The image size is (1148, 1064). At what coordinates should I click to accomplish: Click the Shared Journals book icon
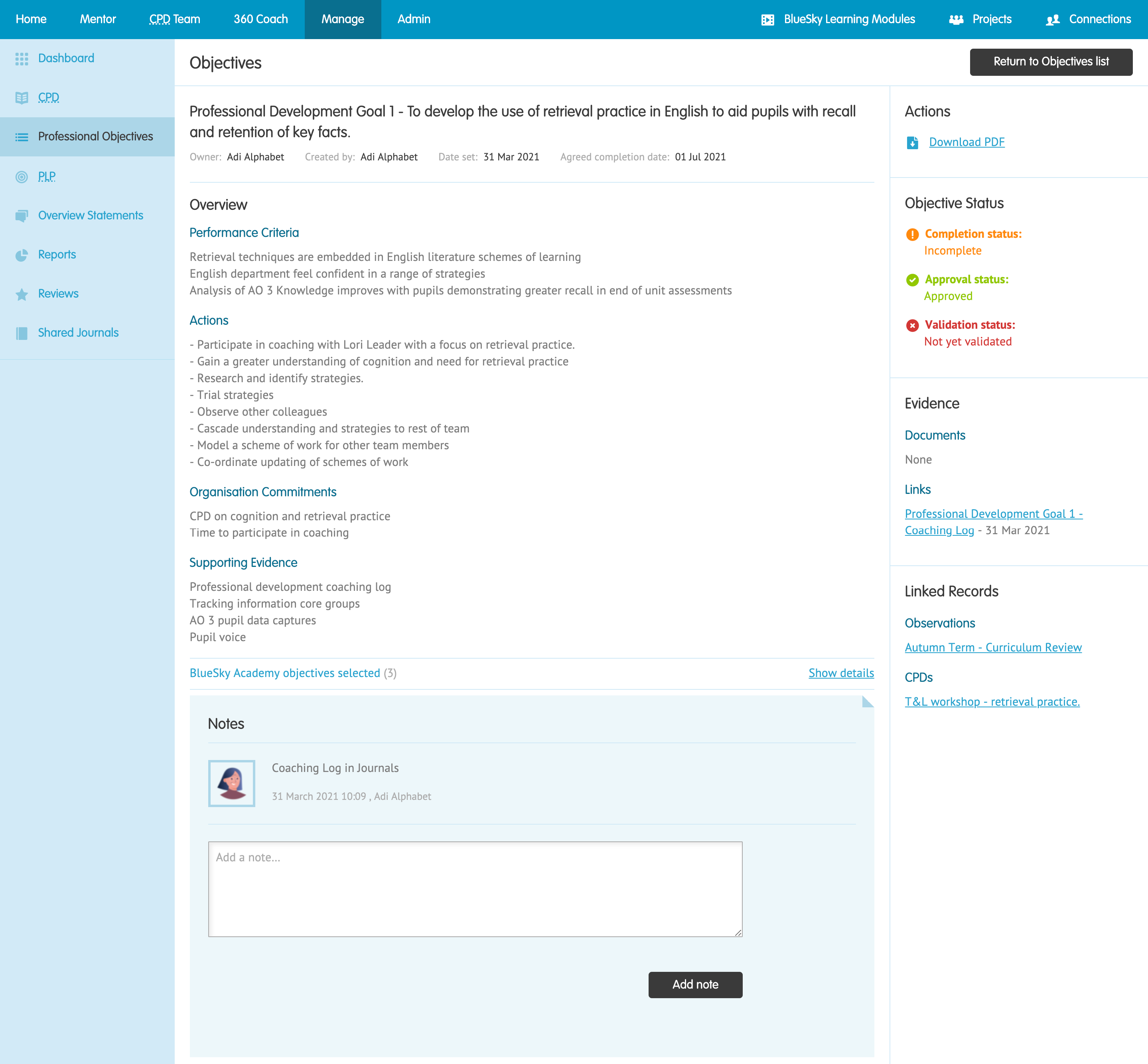[22, 334]
